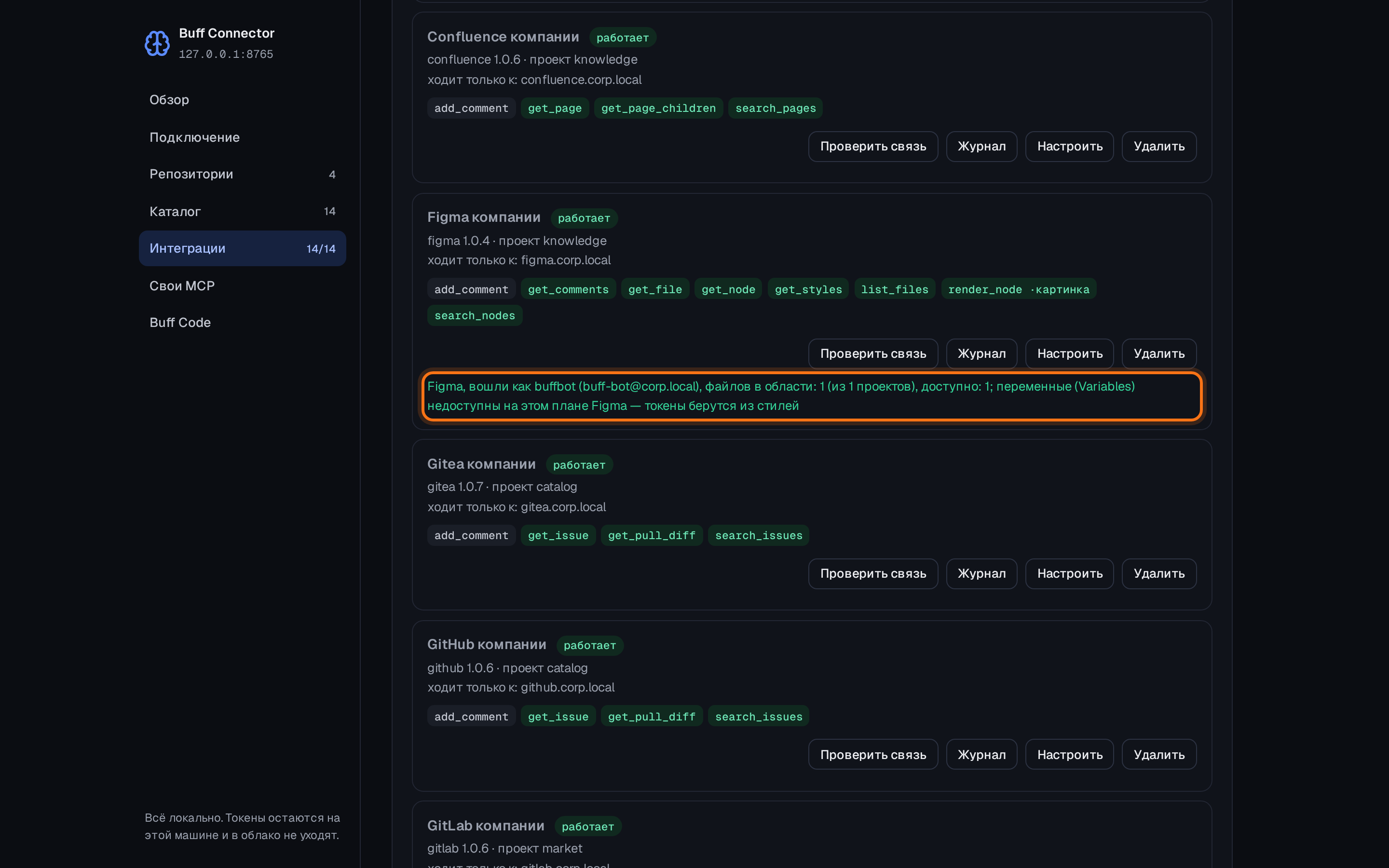This screenshot has width=1389, height=868.
Task: Open Свои MCP in sidebar
Action: pos(242,285)
